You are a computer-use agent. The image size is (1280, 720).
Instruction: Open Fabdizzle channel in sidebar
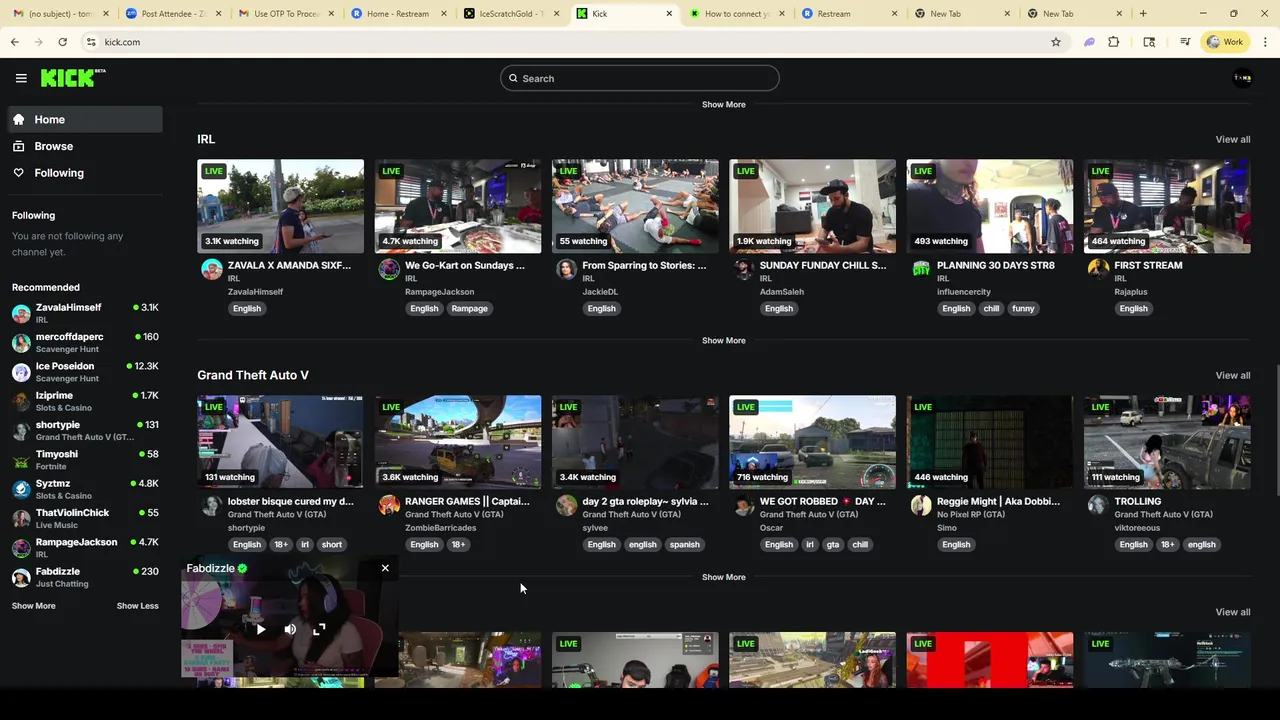pos(85,577)
